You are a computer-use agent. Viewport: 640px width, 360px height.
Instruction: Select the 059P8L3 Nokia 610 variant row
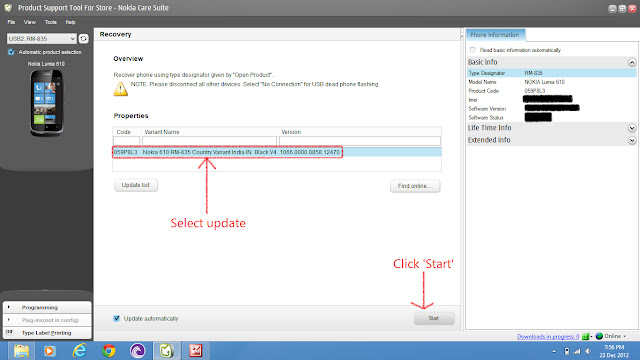coord(277,152)
